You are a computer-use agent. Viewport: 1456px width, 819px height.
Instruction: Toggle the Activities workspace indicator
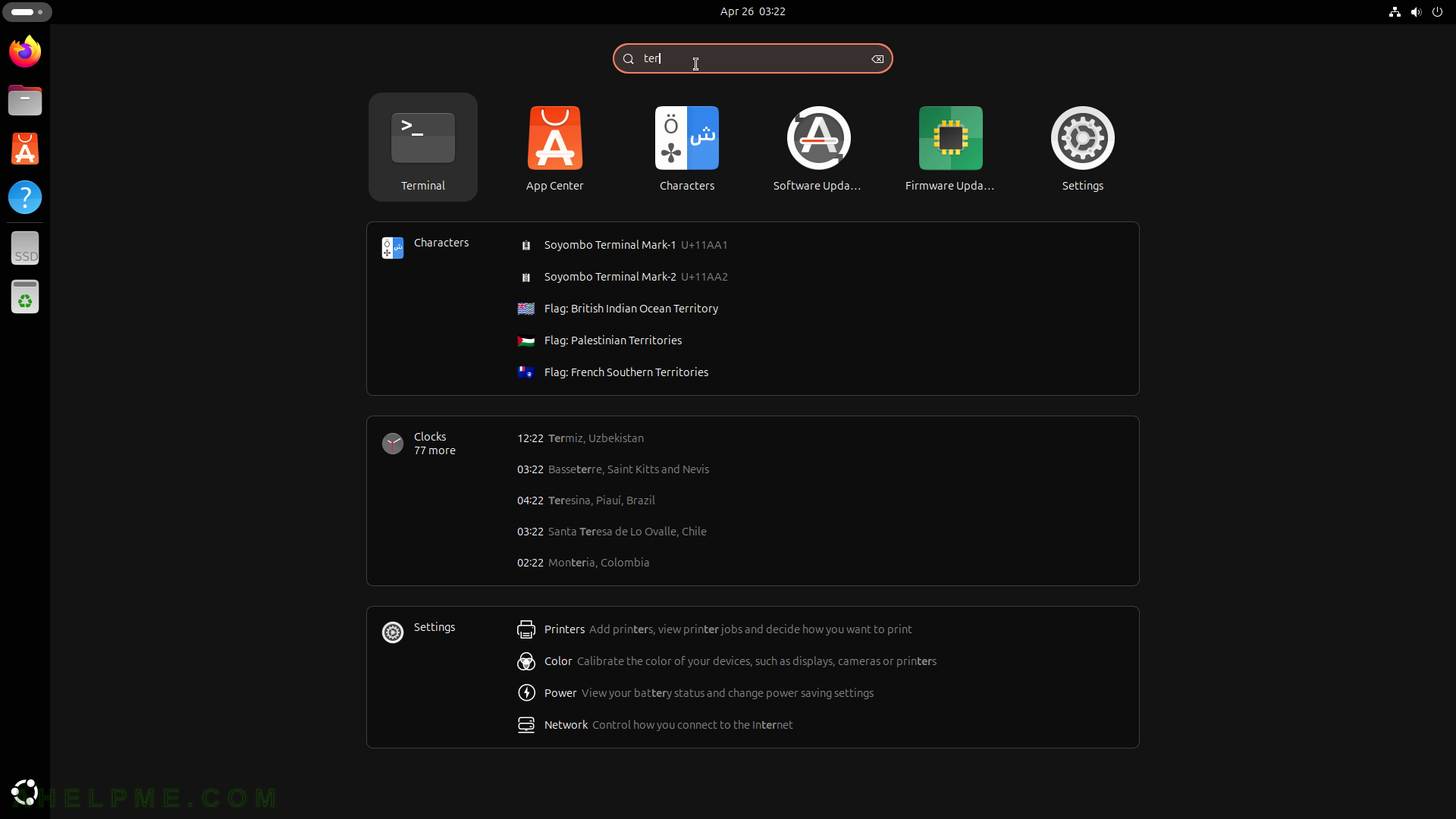coord(27,12)
